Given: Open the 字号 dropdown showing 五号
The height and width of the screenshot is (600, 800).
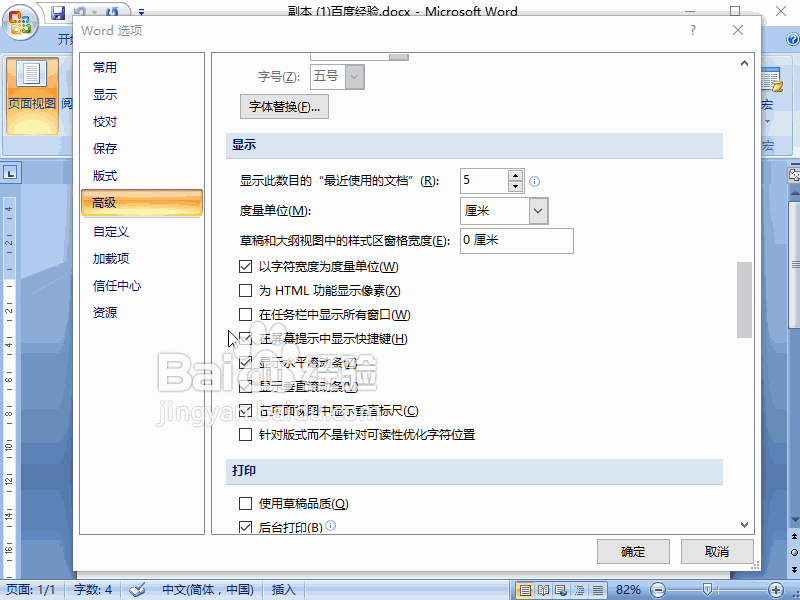Looking at the screenshot, I should (355, 77).
